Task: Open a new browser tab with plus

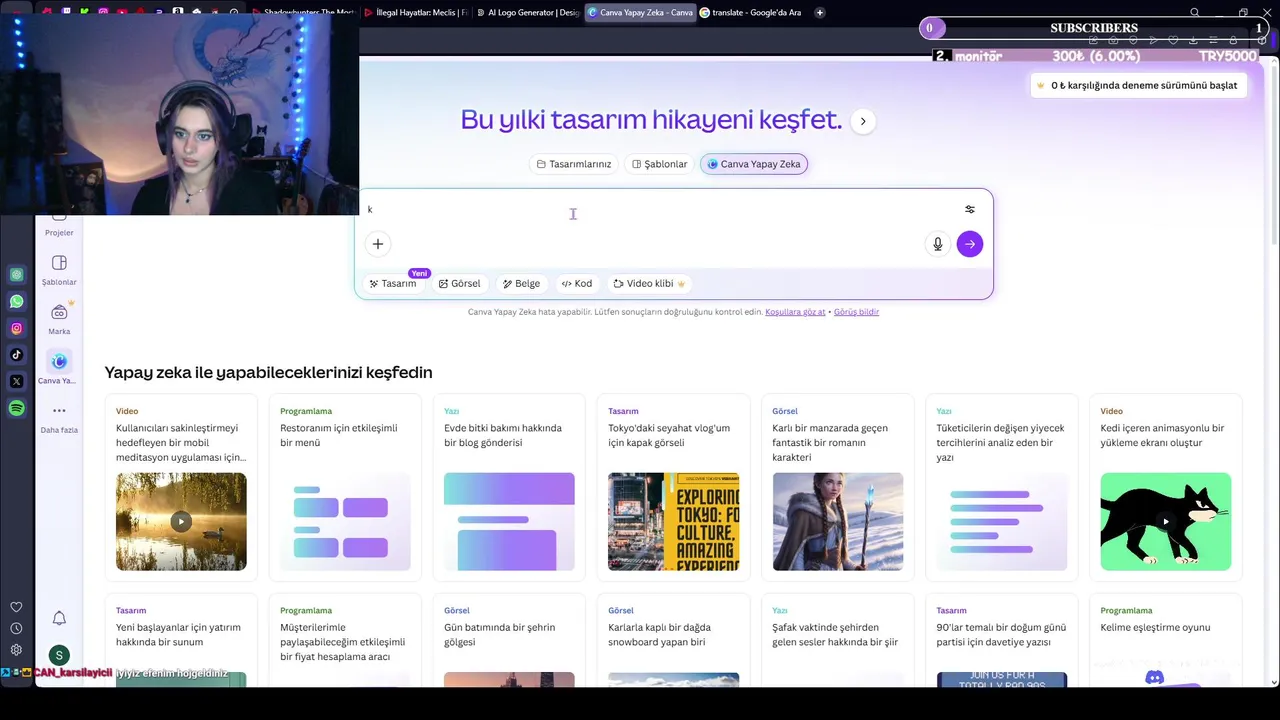Action: pyautogui.click(x=820, y=12)
